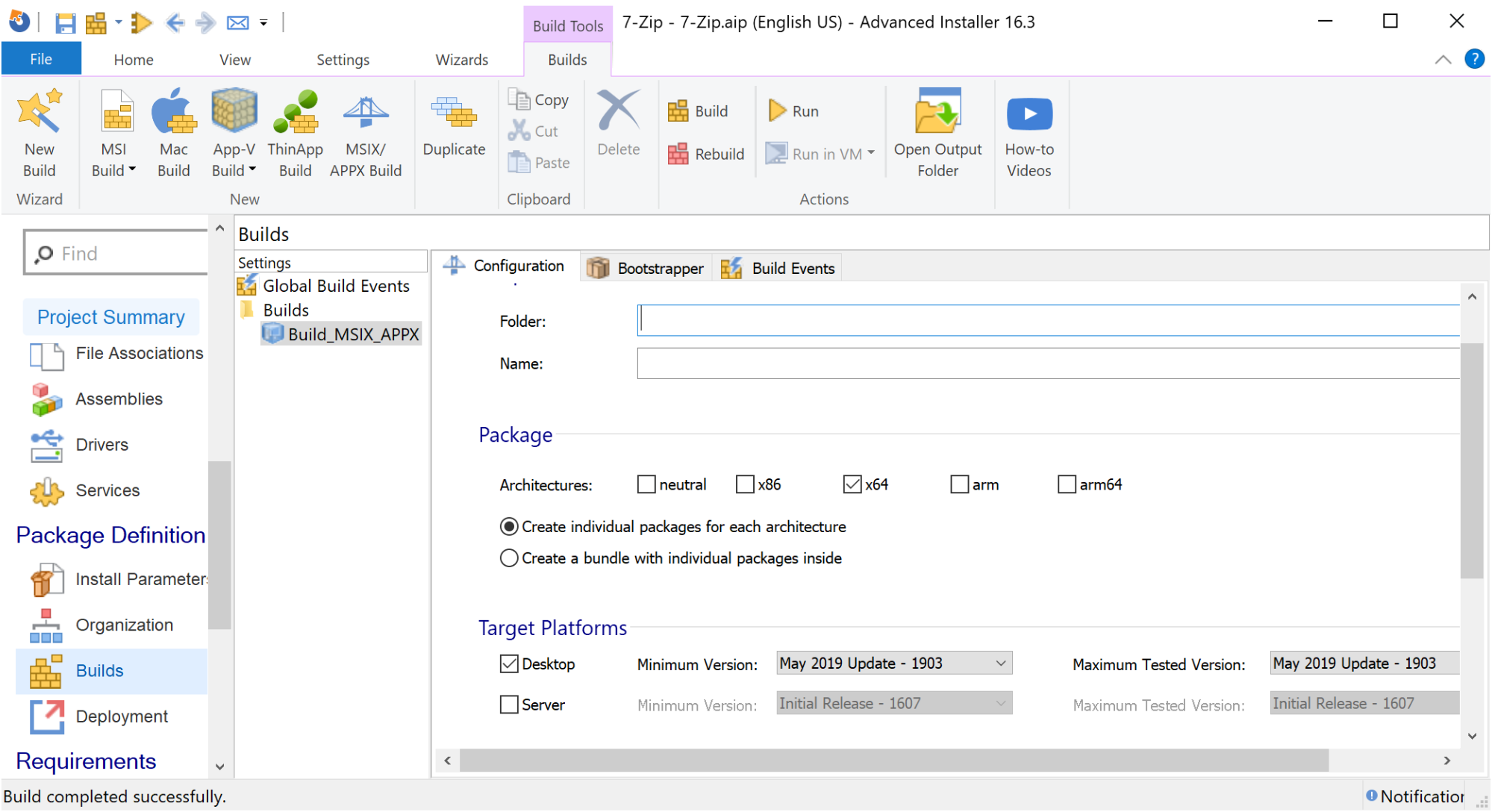The width and height of the screenshot is (1492, 812).
Task: Switch to the Bootstrapper tab
Action: (x=646, y=268)
